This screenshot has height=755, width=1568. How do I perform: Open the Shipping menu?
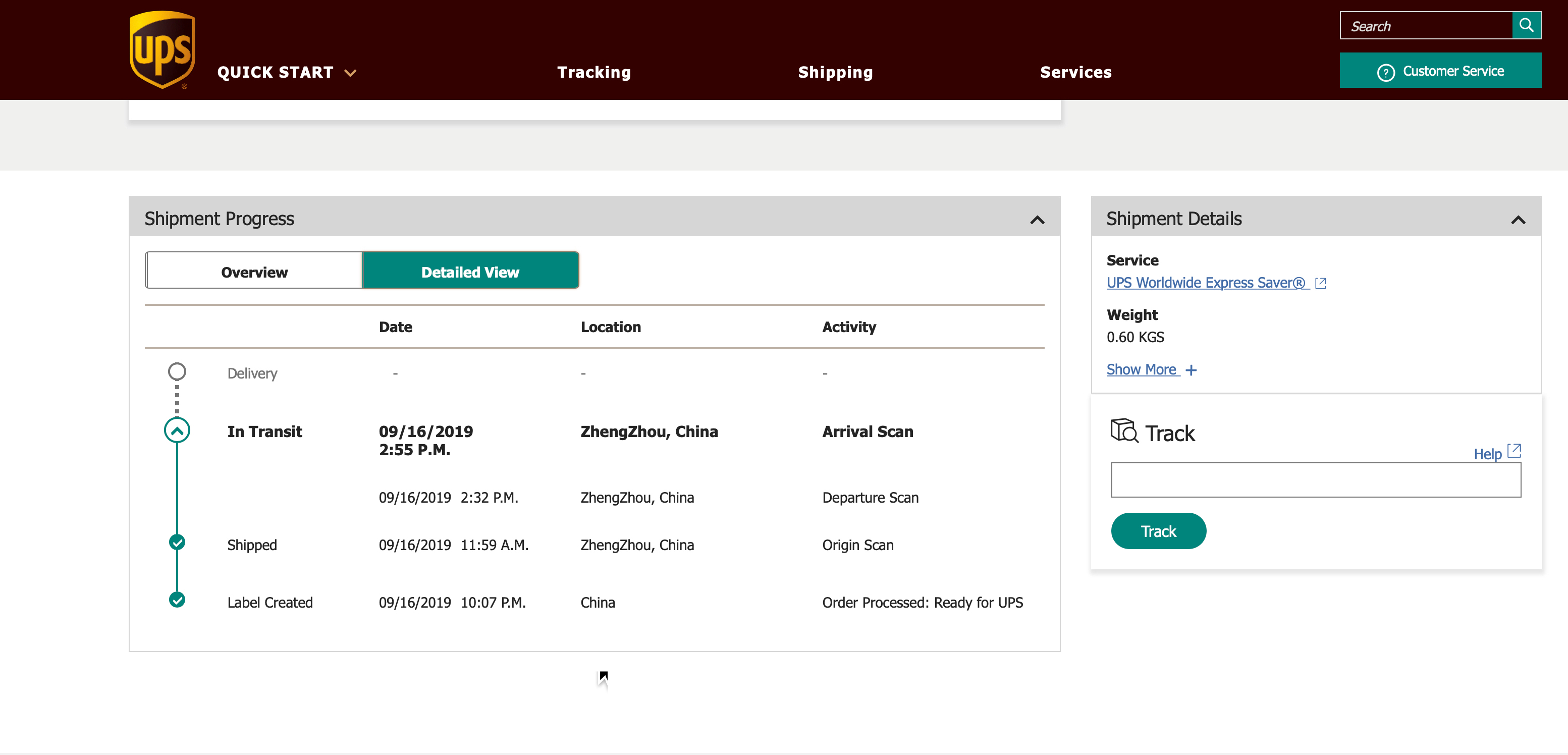[x=835, y=72]
